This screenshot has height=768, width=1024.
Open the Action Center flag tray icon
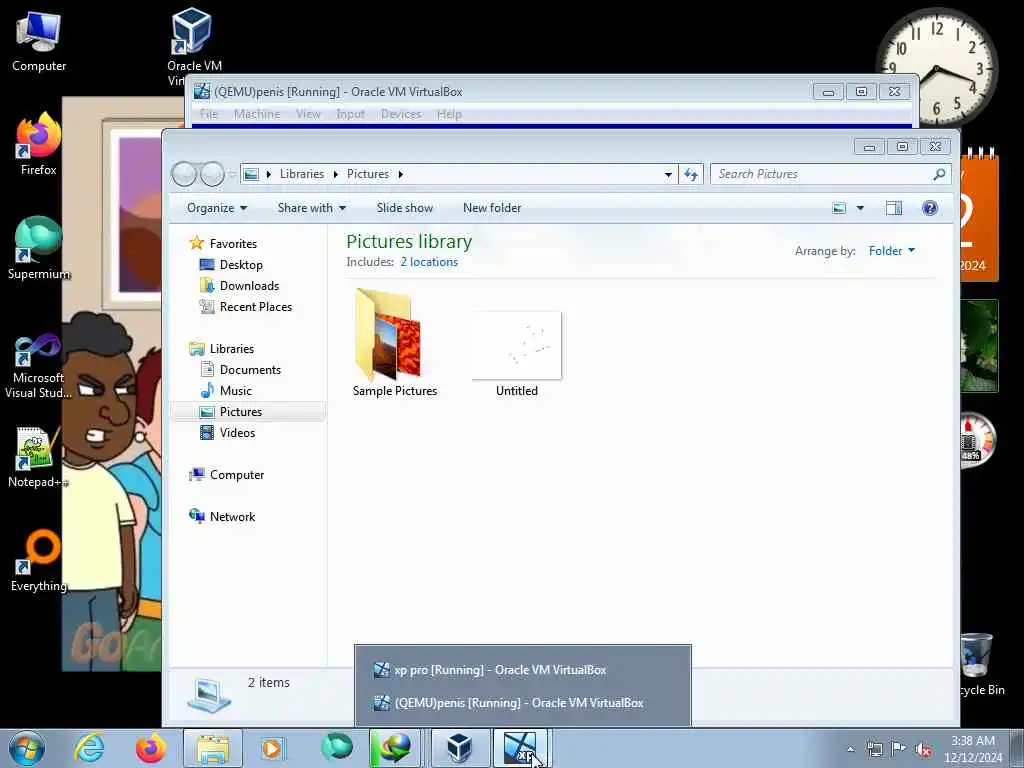899,748
